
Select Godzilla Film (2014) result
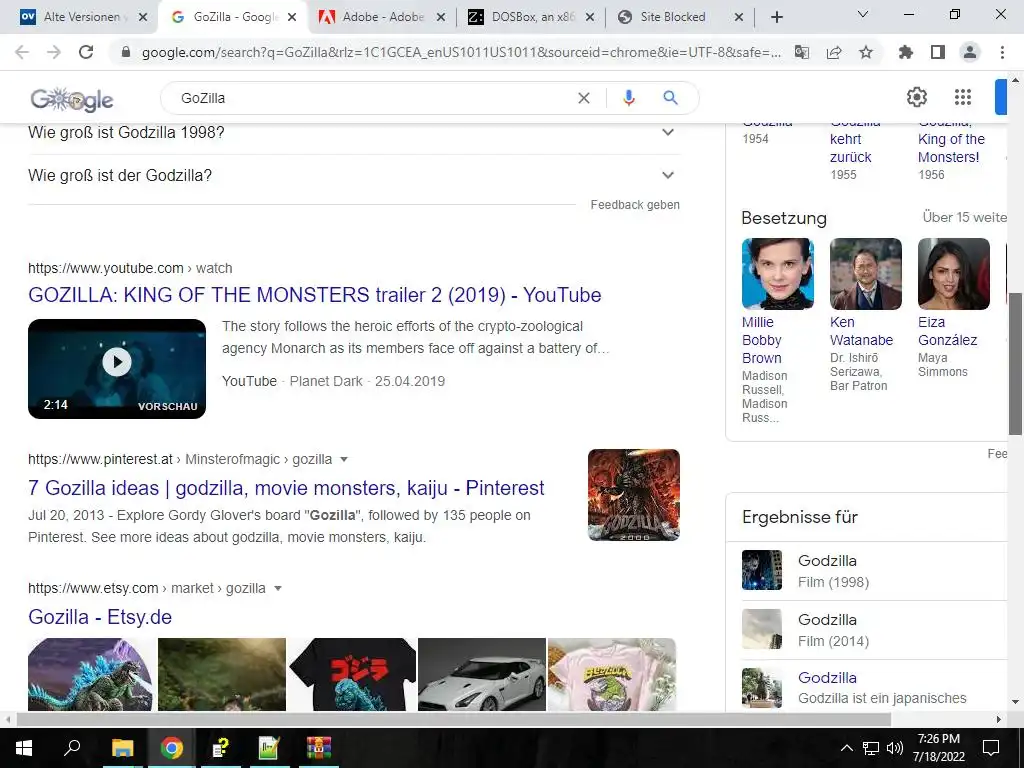point(874,630)
